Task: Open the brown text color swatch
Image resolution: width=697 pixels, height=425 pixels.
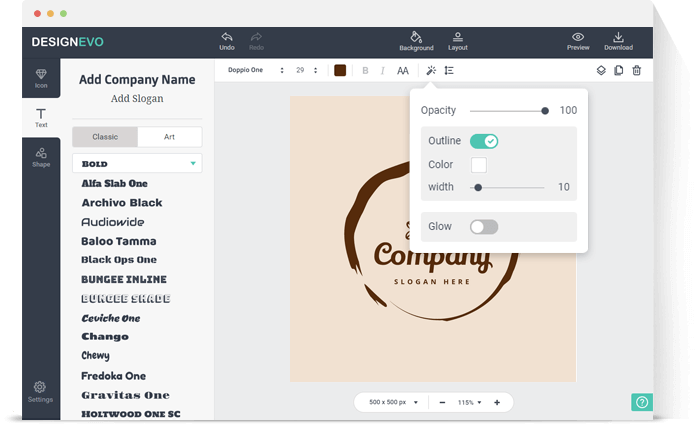Action: [x=340, y=70]
